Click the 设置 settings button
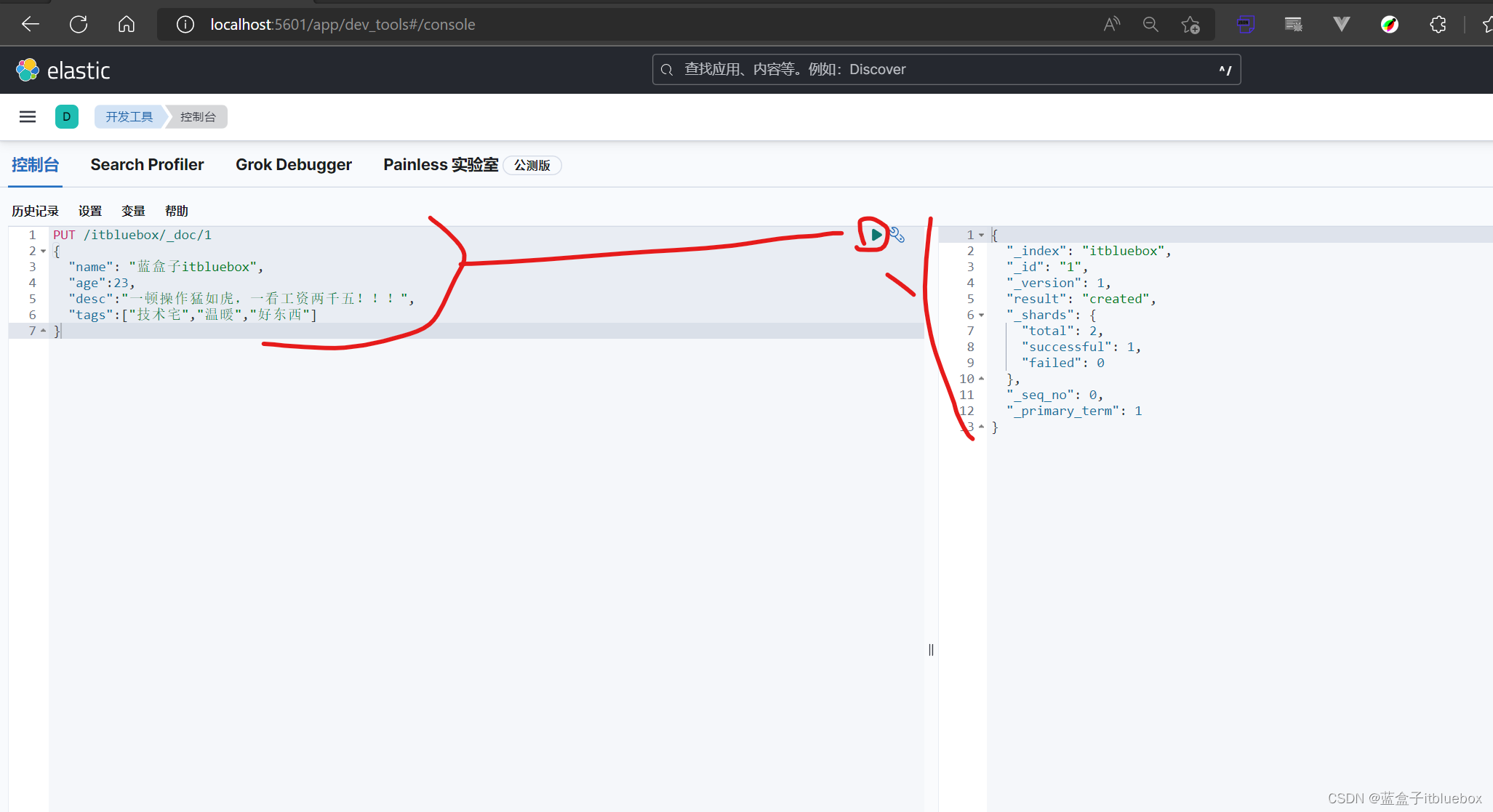This screenshot has width=1493, height=812. click(90, 212)
